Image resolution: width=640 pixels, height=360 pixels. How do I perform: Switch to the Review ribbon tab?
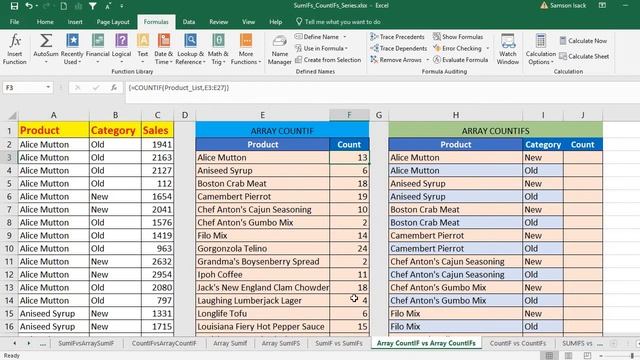[218, 22]
